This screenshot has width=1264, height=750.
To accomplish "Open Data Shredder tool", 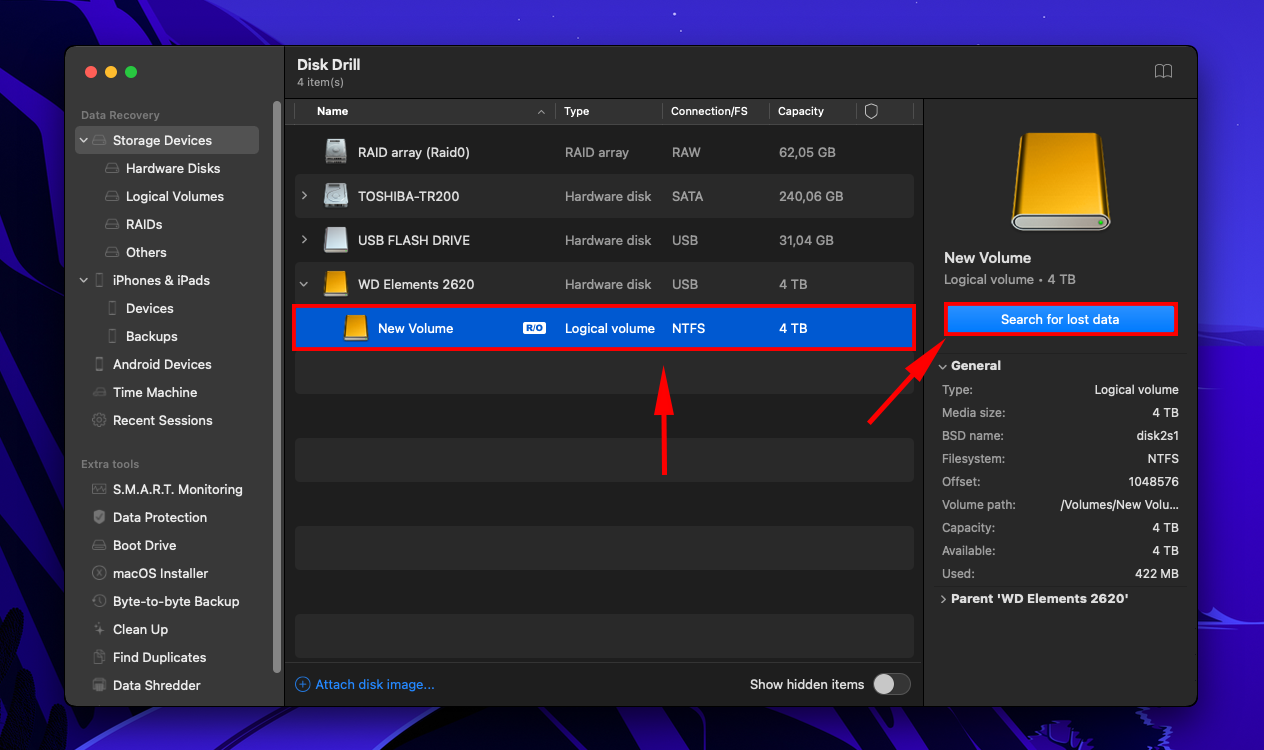I will tap(157, 685).
